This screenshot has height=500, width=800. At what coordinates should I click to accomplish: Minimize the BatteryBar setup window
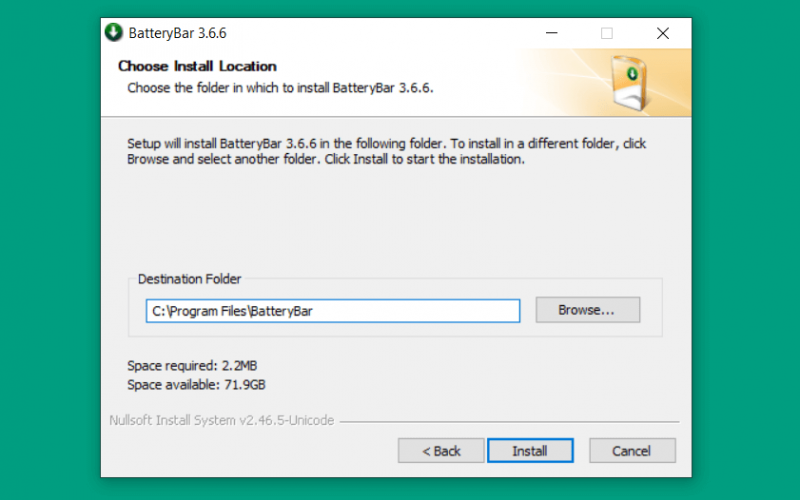coord(552,33)
